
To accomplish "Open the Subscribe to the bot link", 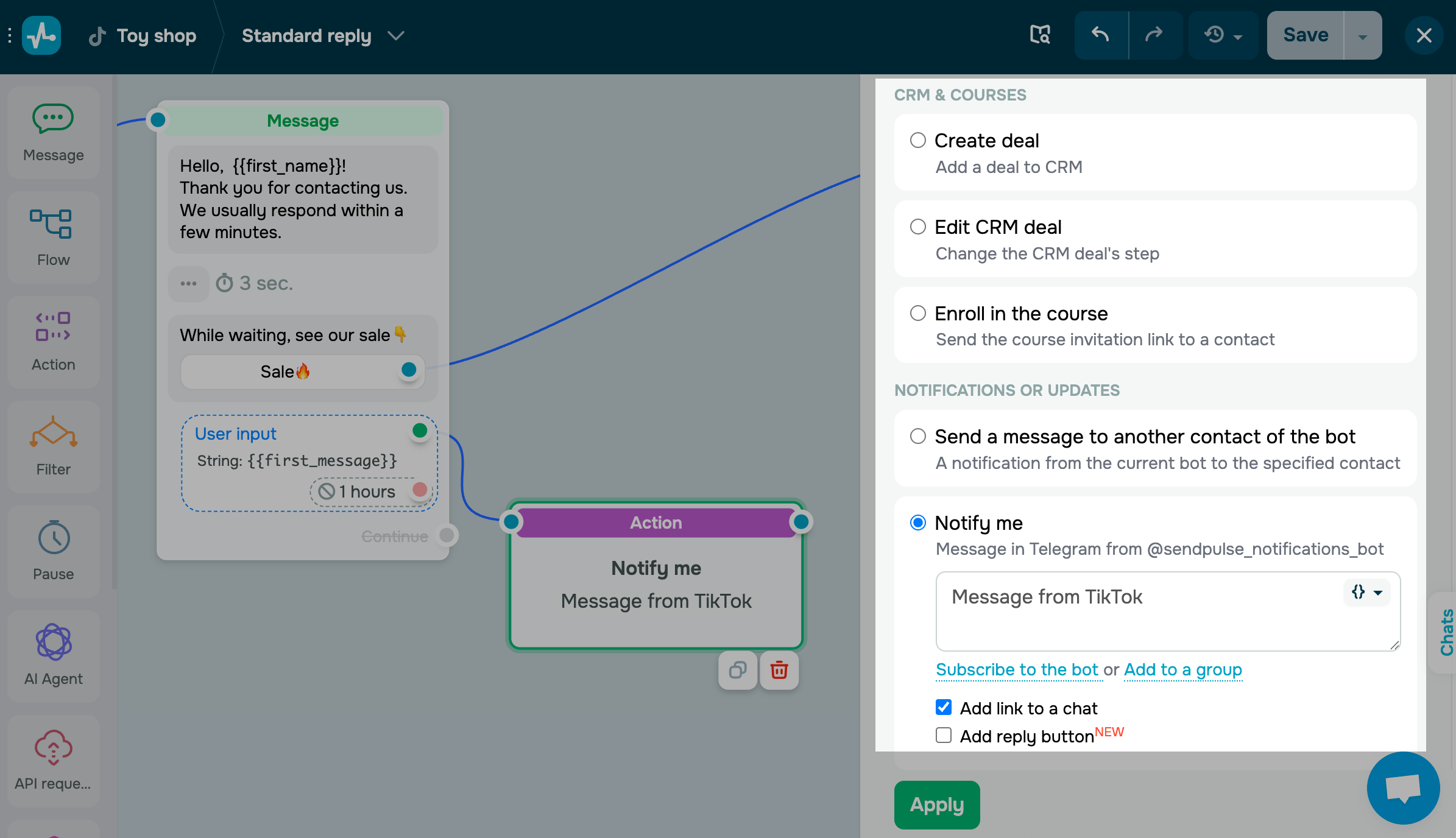I will pyautogui.click(x=1017, y=670).
